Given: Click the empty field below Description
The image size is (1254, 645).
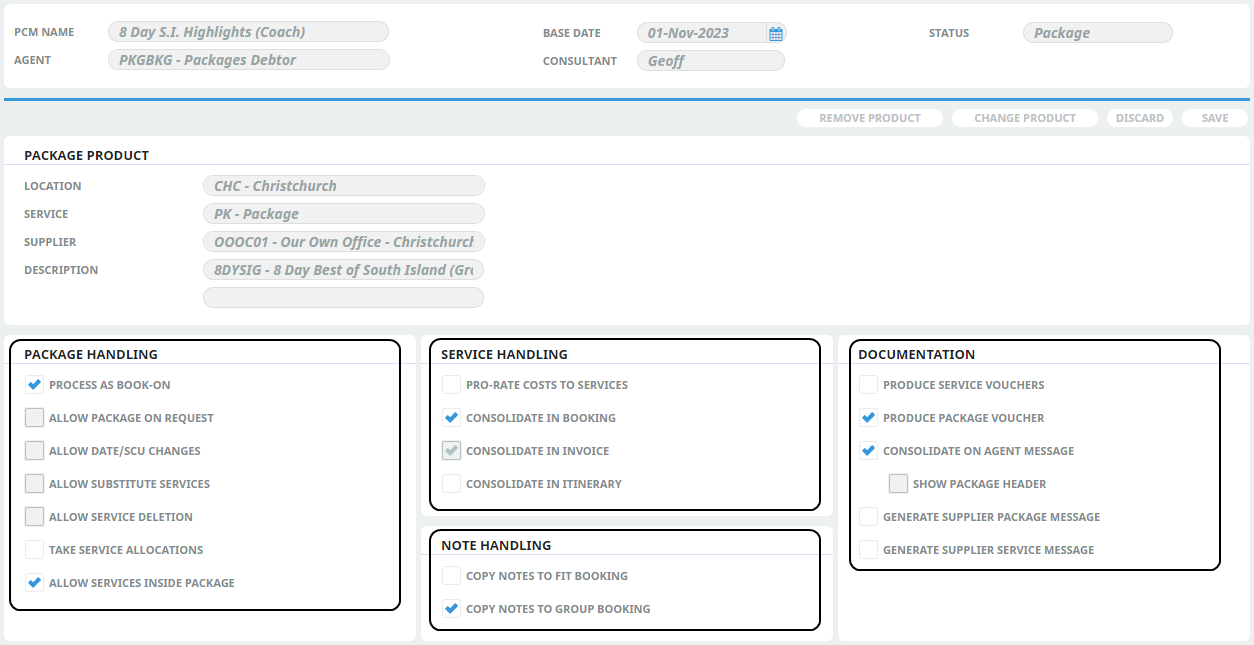Looking at the screenshot, I should (344, 298).
